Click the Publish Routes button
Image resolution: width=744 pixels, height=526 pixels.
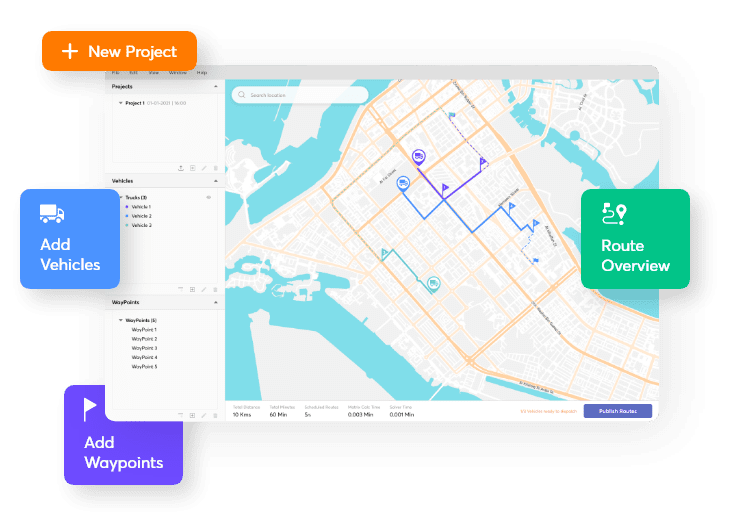point(618,411)
